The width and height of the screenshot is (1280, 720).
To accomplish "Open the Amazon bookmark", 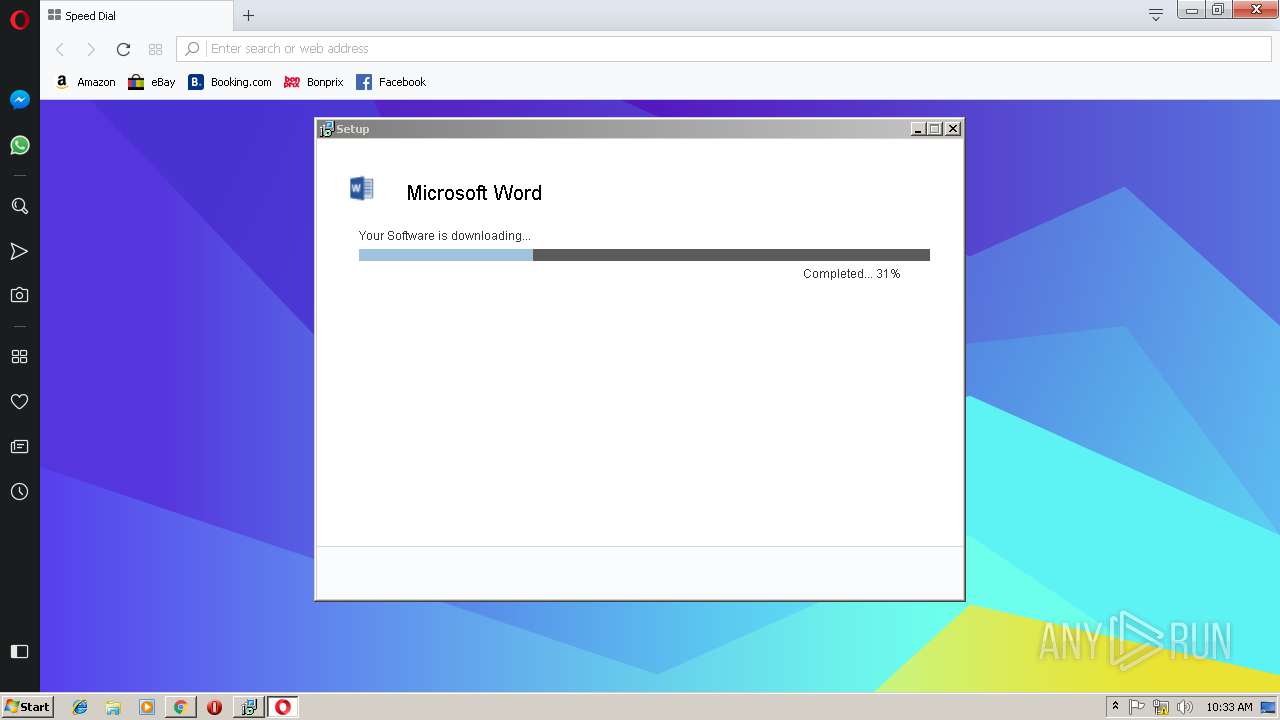I will click(x=85, y=82).
